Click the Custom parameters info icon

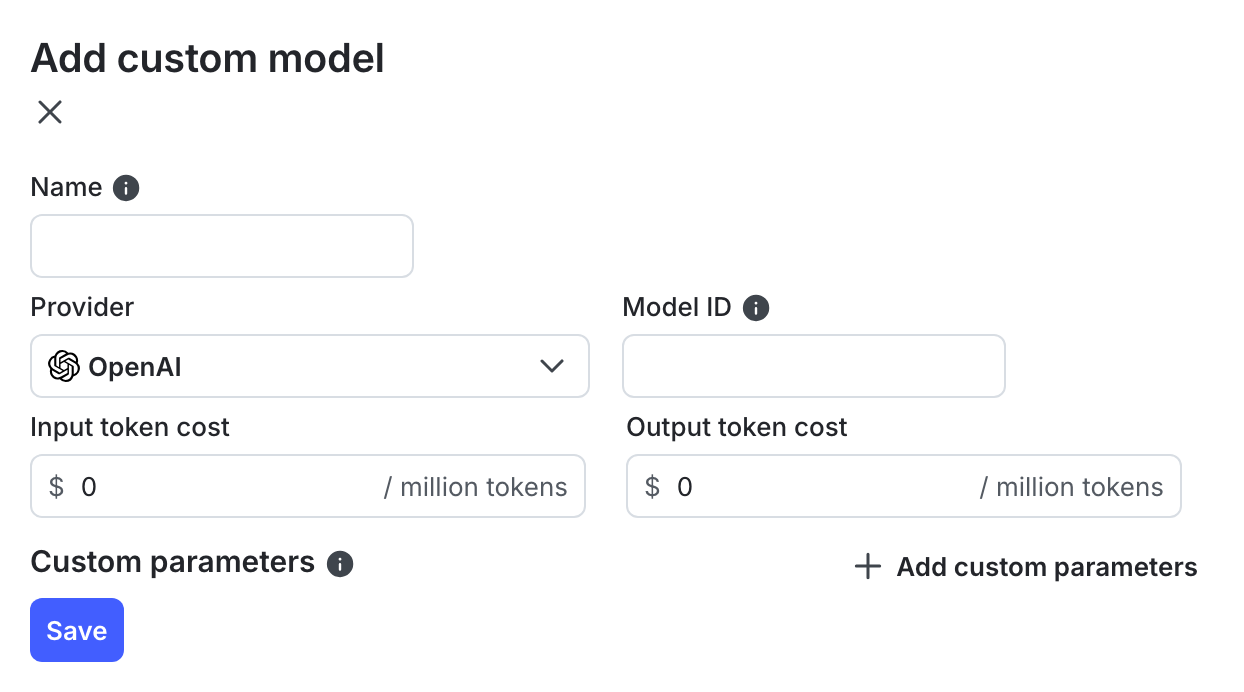(340, 564)
